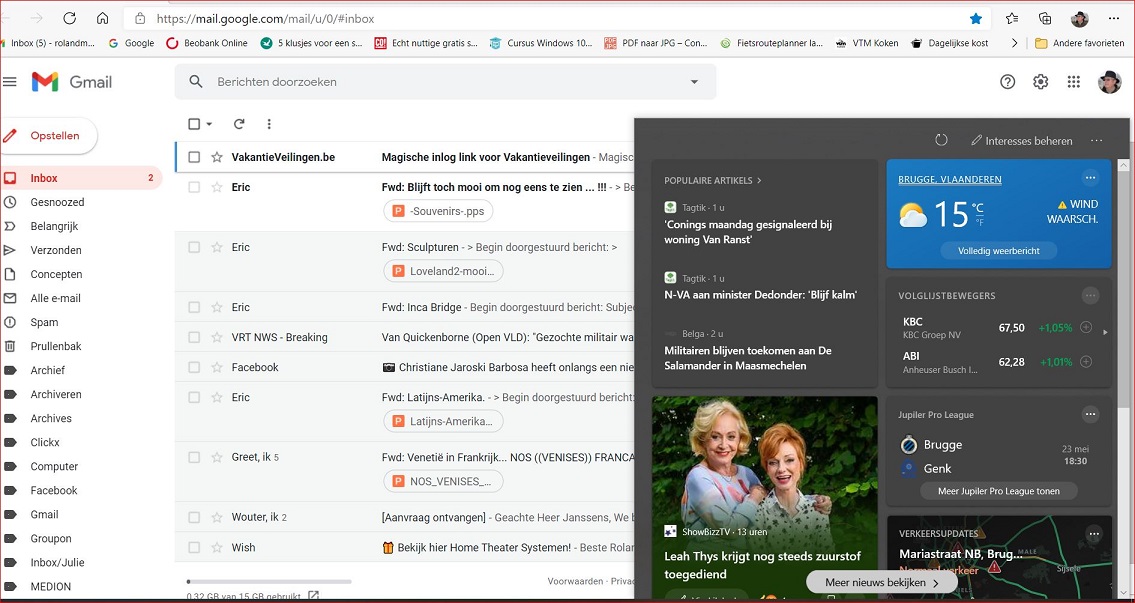Select the VRT NWS - Breaking email checkbox
The height and width of the screenshot is (603, 1135).
click(x=194, y=337)
